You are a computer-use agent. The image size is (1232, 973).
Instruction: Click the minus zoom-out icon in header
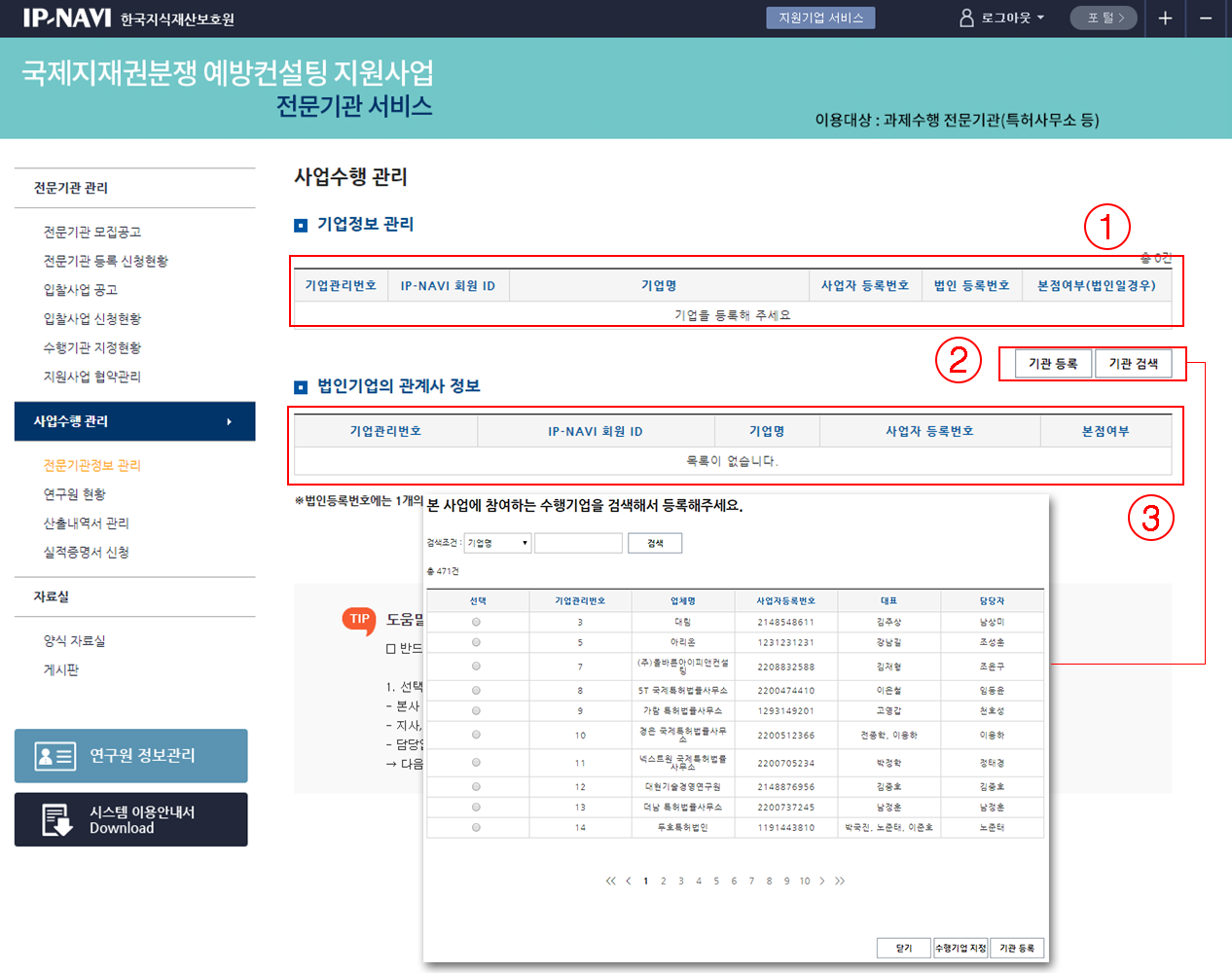click(1206, 18)
